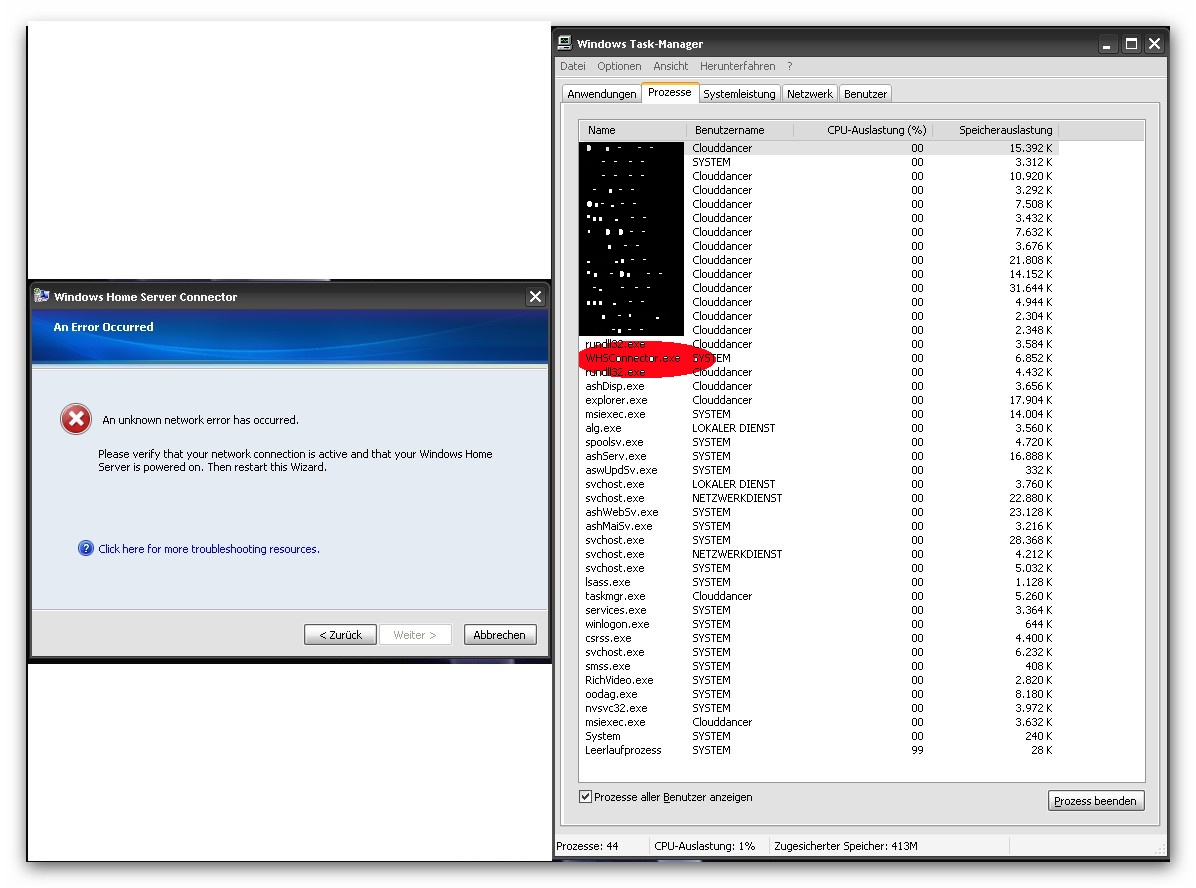The image size is (1196, 888).
Task: Open the Optionen menu
Action: 619,66
